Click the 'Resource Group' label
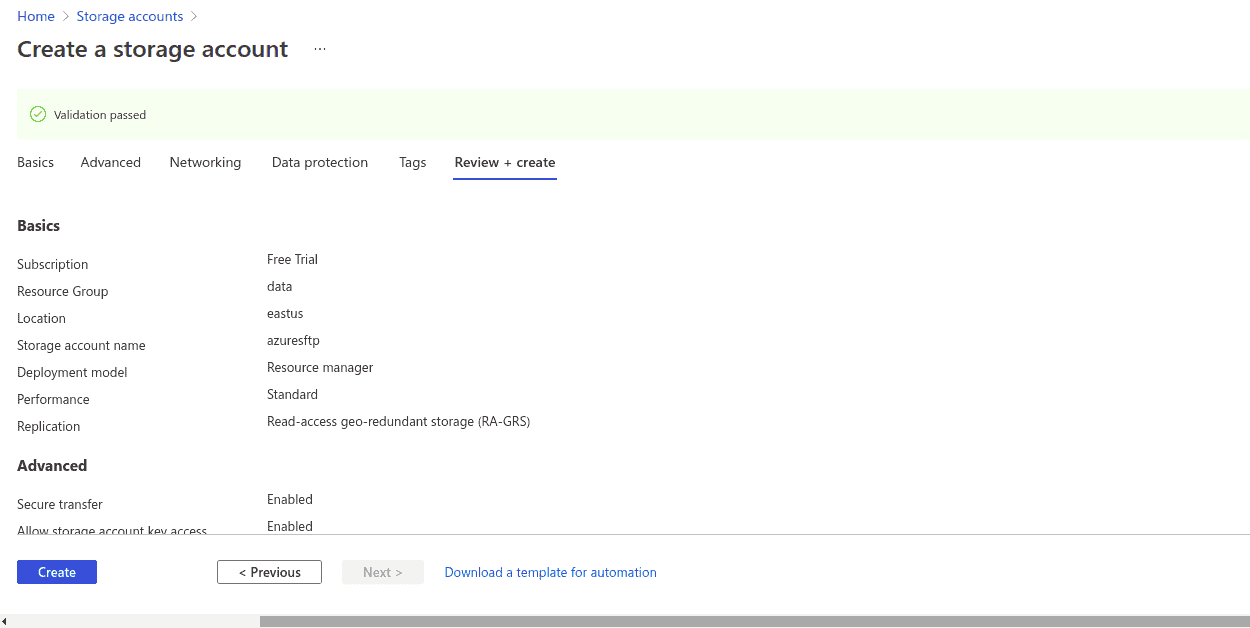1250x628 pixels. pos(63,291)
